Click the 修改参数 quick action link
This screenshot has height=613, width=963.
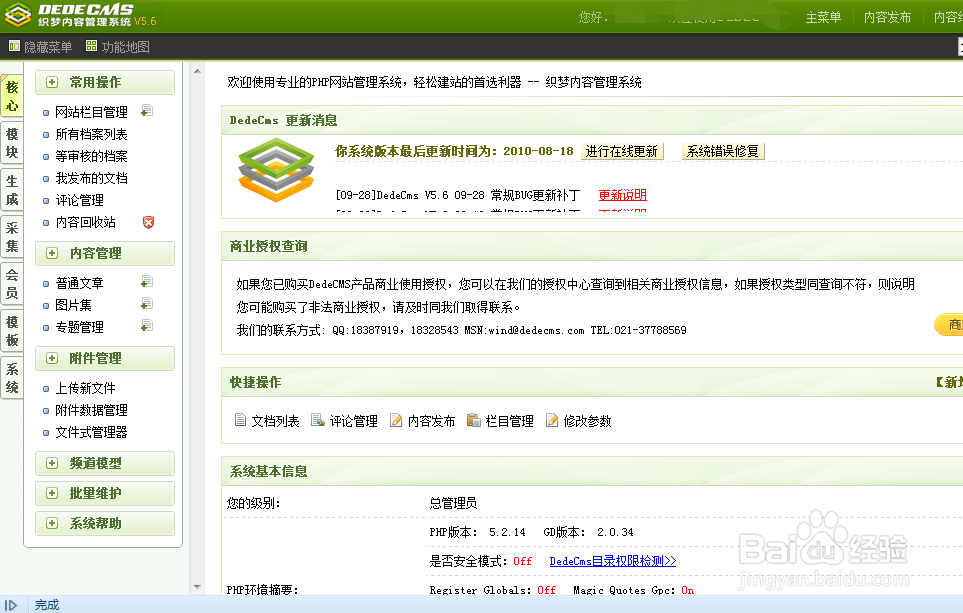(587, 421)
